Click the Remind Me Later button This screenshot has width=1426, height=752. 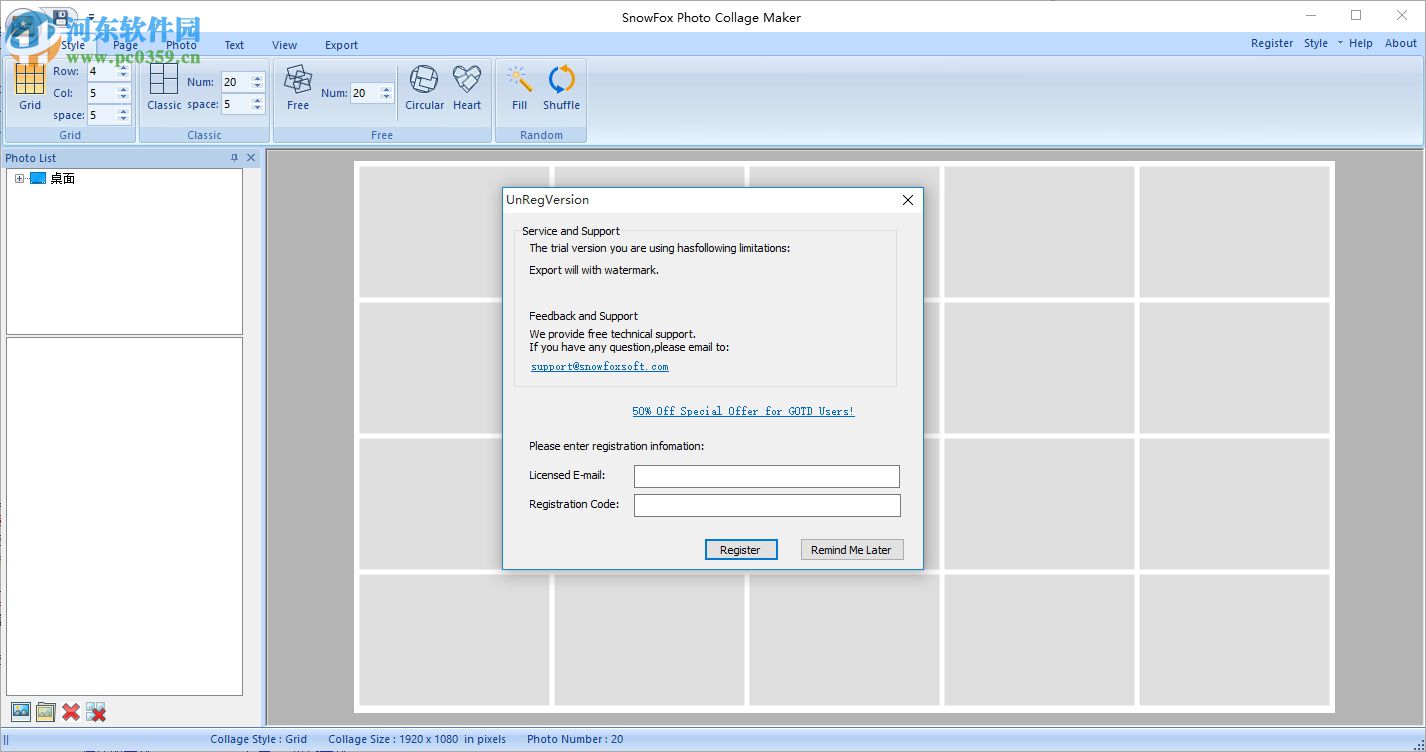pyautogui.click(x=852, y=550)
